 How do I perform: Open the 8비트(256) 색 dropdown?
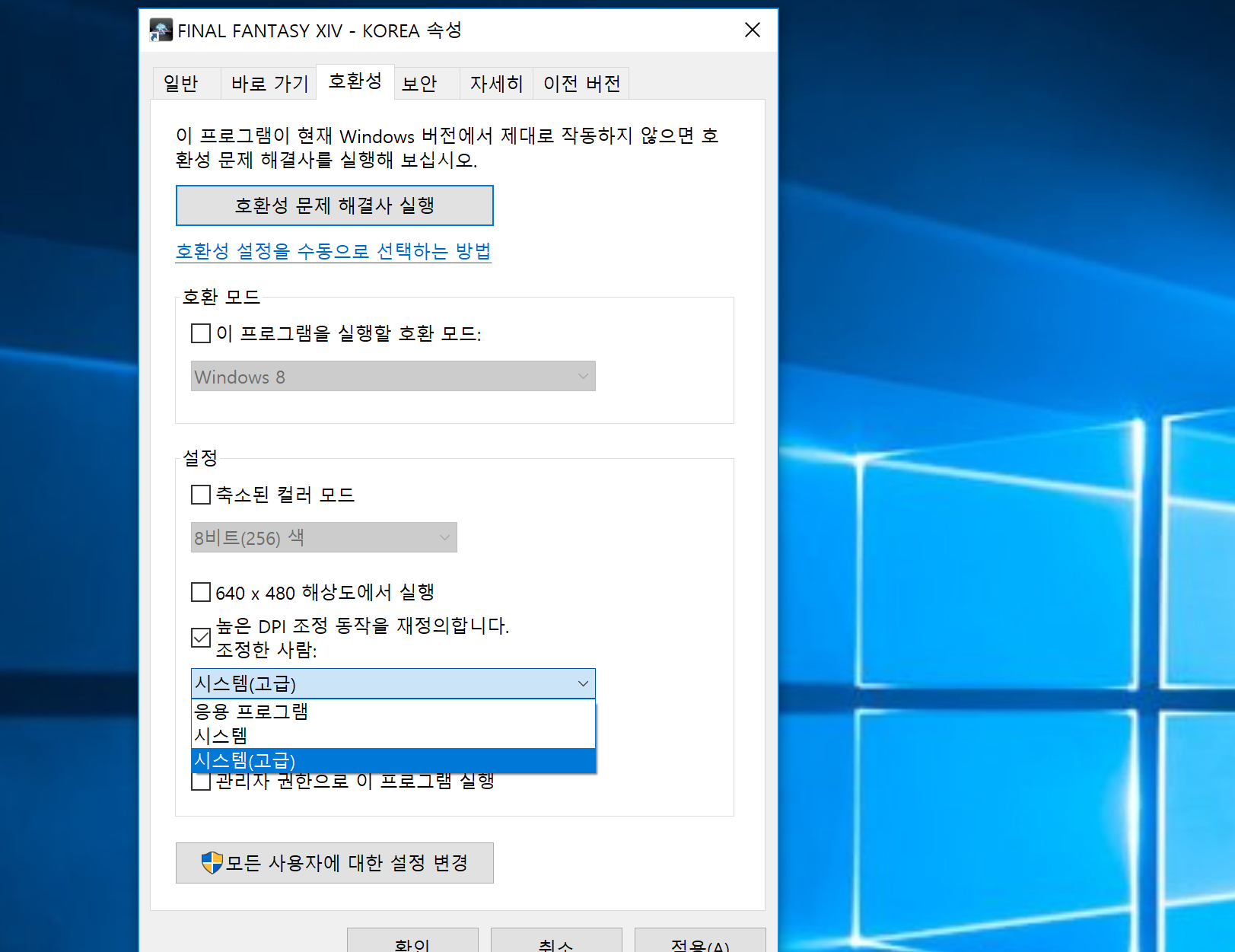[x=323, y=537]
